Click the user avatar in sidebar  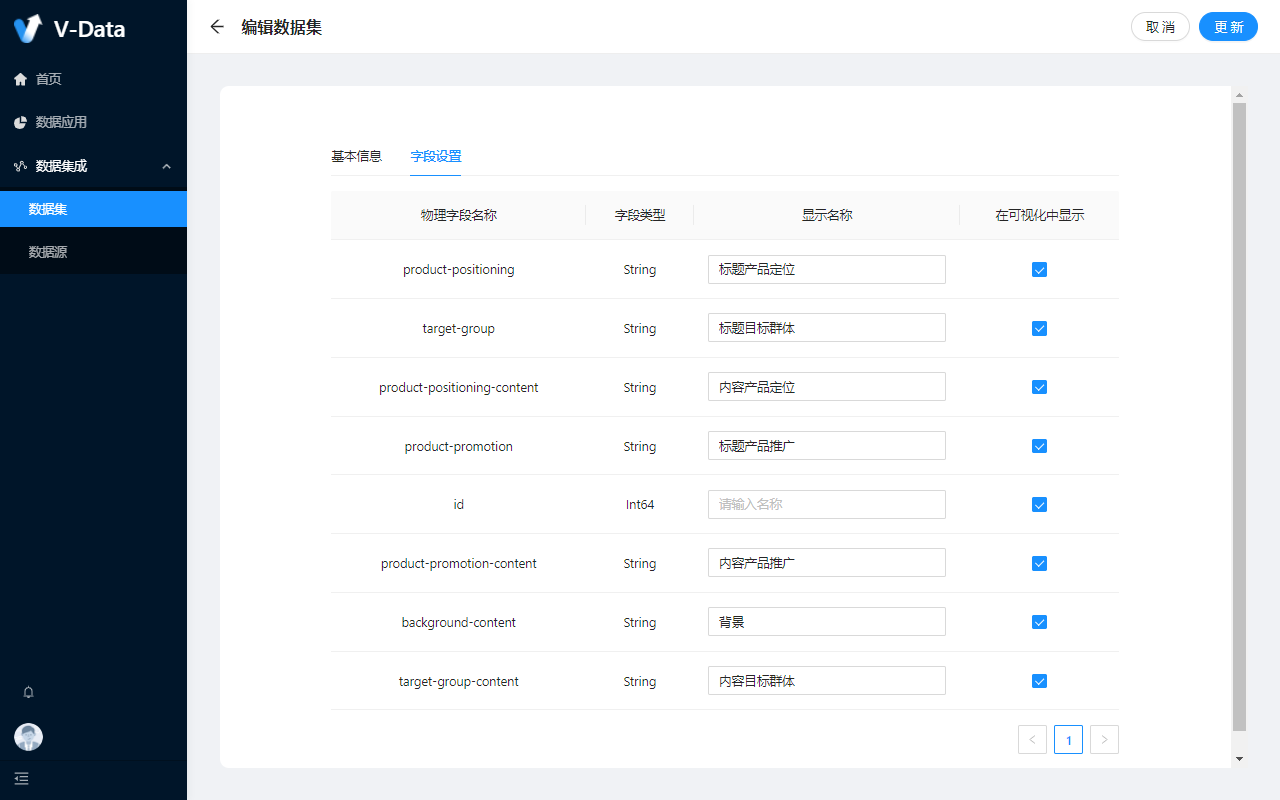coord(28,737)
